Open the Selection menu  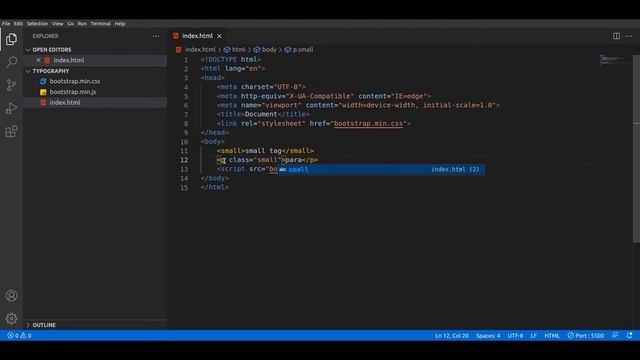tap(37, 24)
